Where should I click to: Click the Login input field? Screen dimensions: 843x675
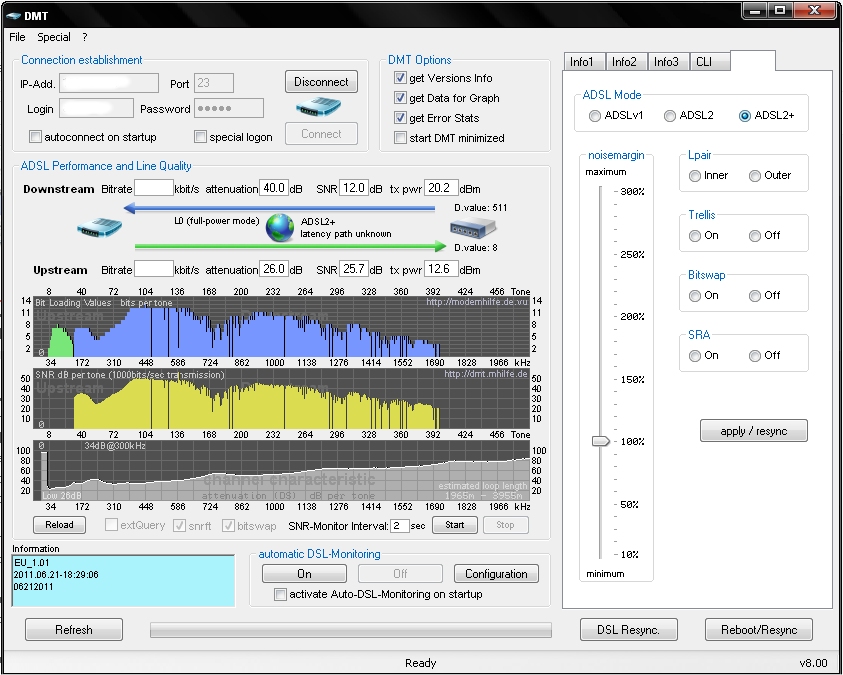click(x=96, y=108)
